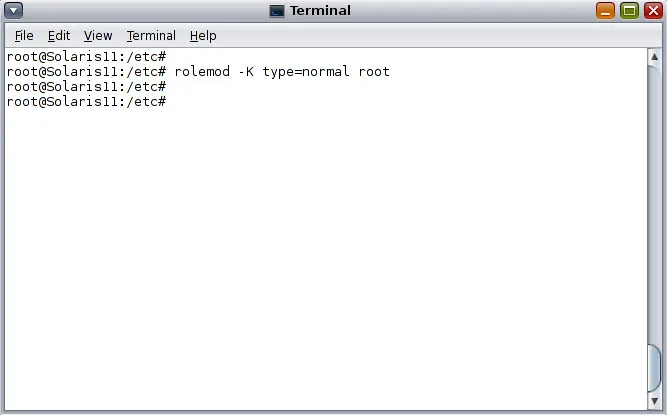
Task: Open the Terminal menu
Action: click(151, 36)
